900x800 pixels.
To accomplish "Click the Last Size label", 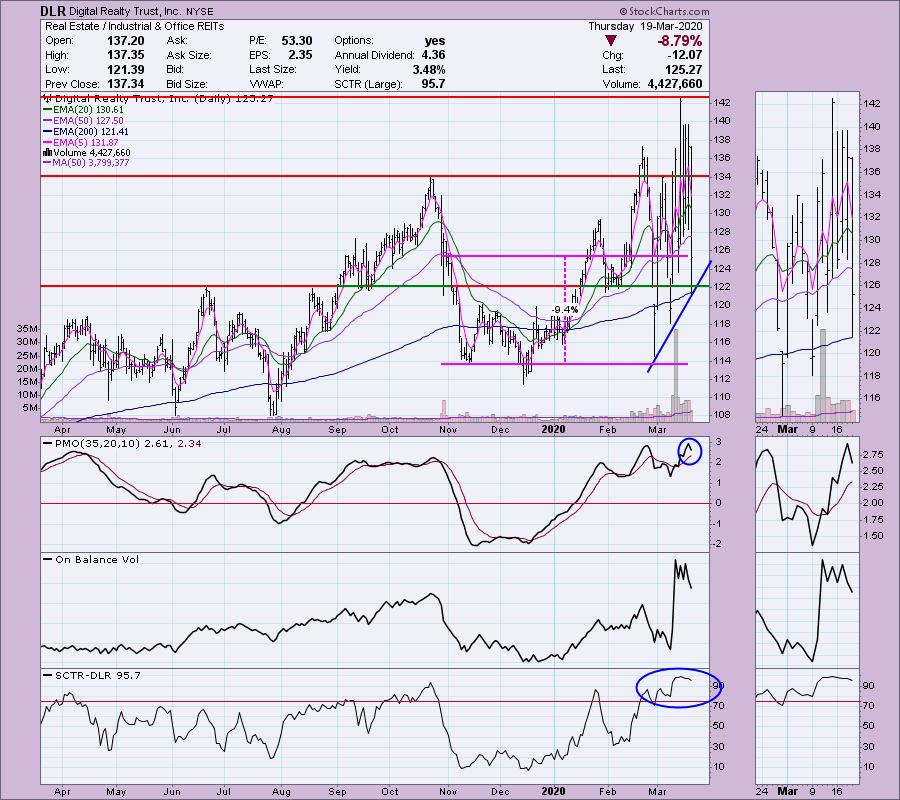I will 273,69.
